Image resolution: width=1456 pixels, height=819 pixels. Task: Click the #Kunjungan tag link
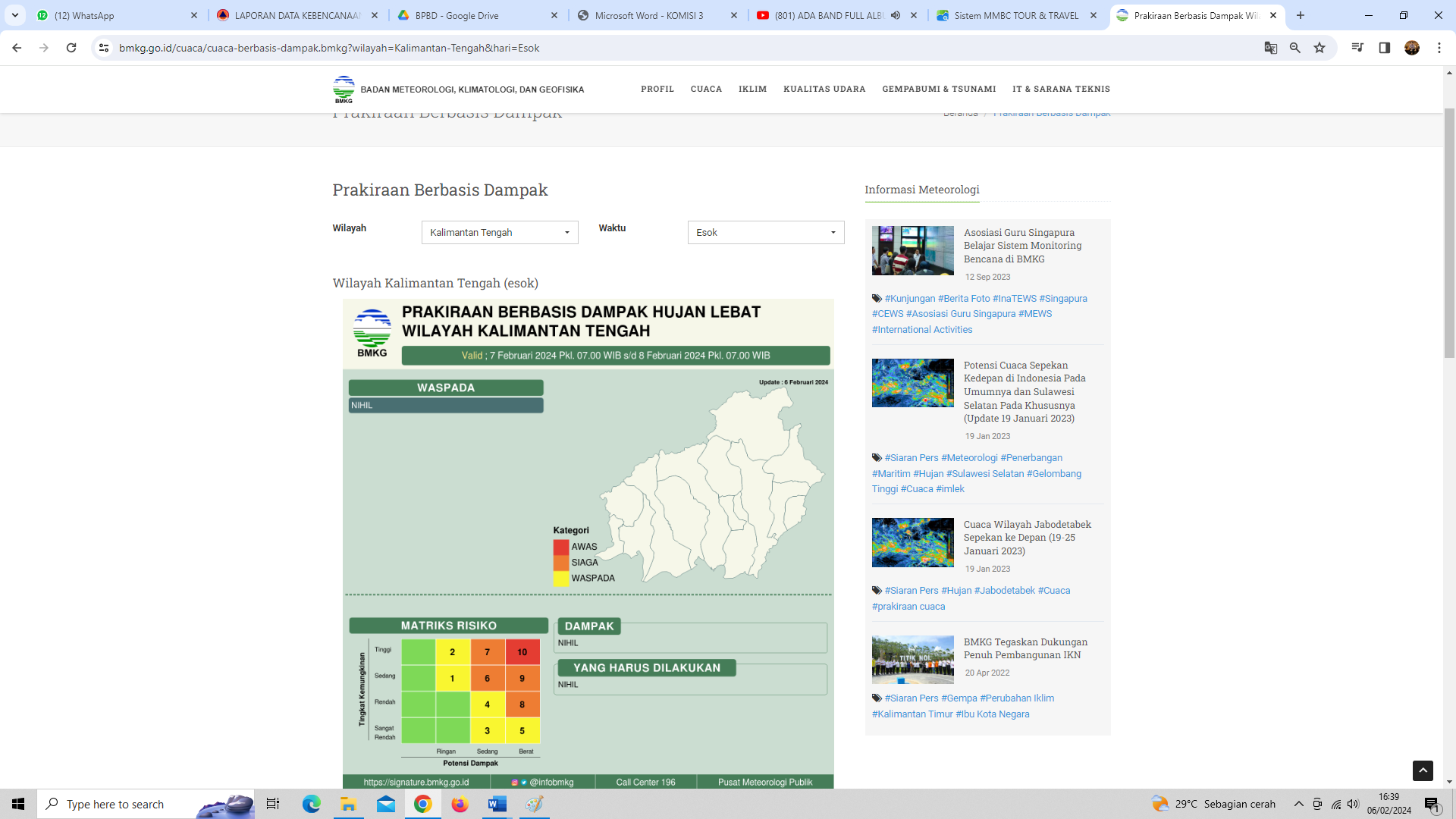909,299
